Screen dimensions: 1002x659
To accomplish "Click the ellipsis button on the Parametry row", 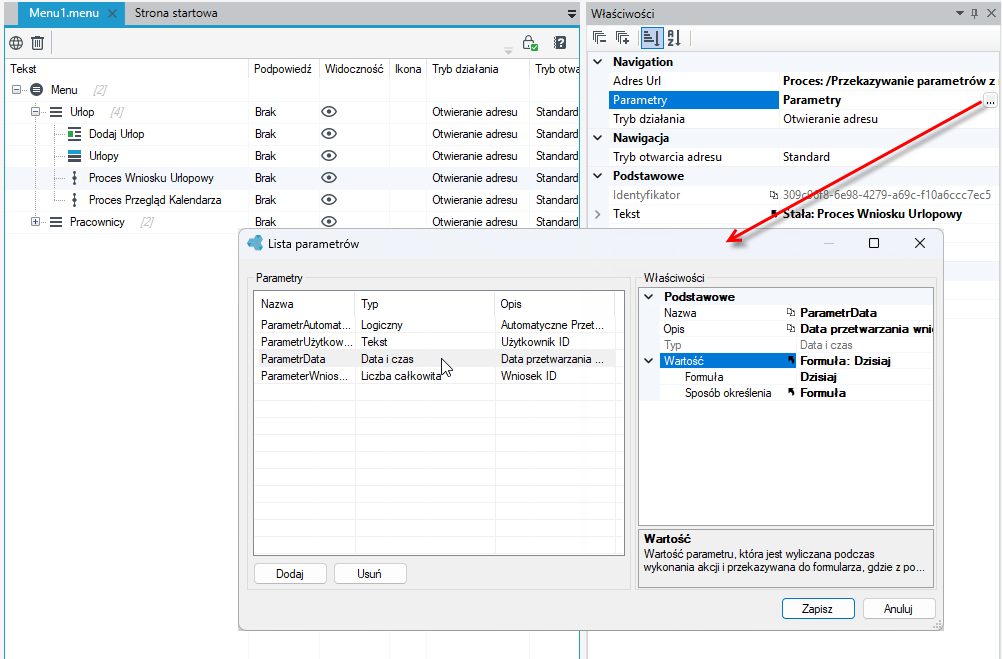I will (x=990, y=100).
